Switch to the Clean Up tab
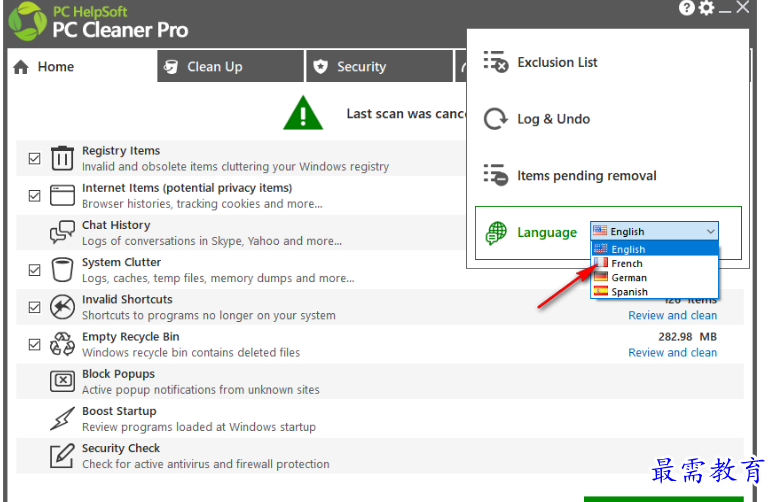 point(231,66)
